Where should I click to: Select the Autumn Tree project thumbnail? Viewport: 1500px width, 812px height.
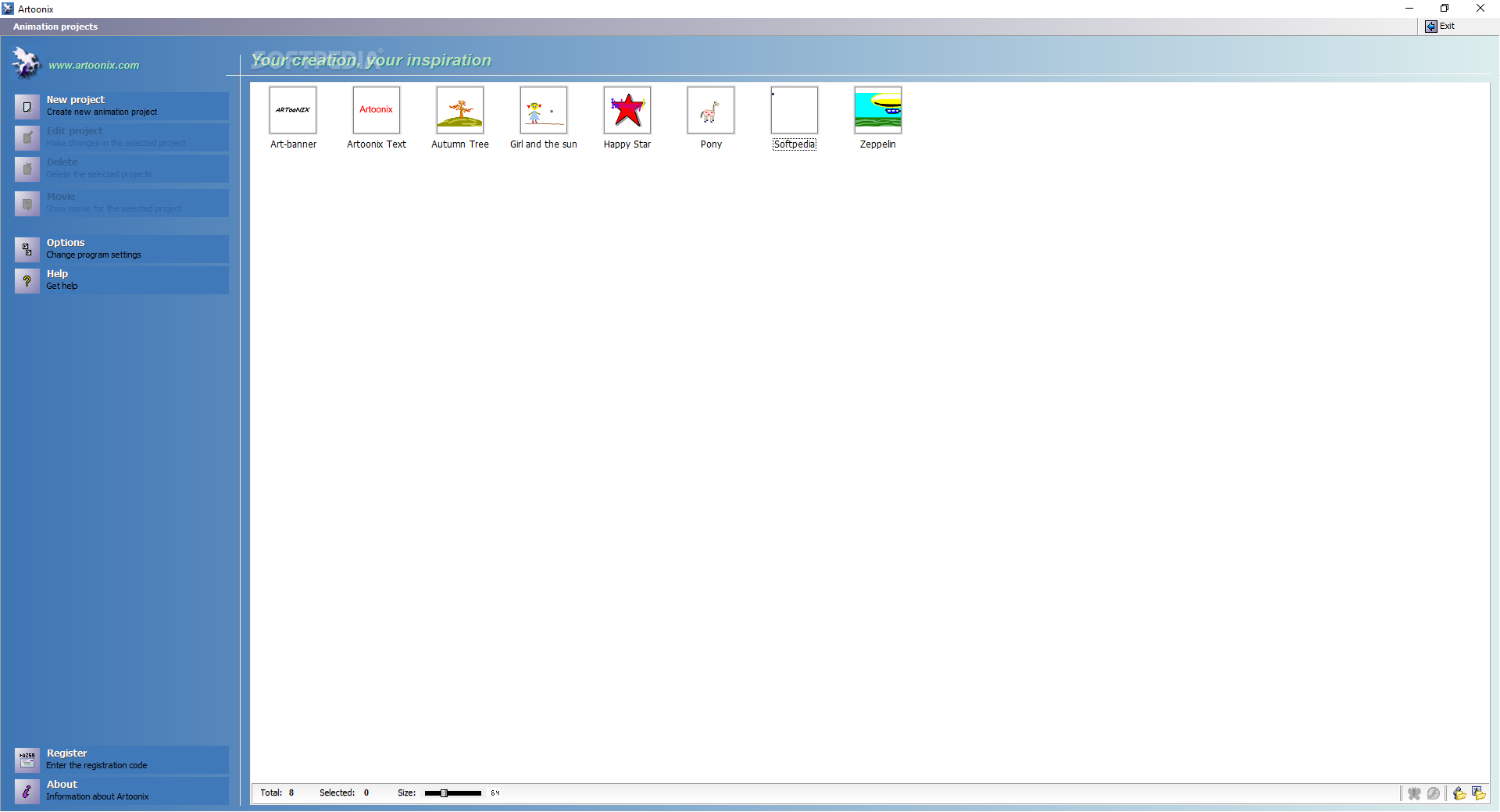[460, 110]
